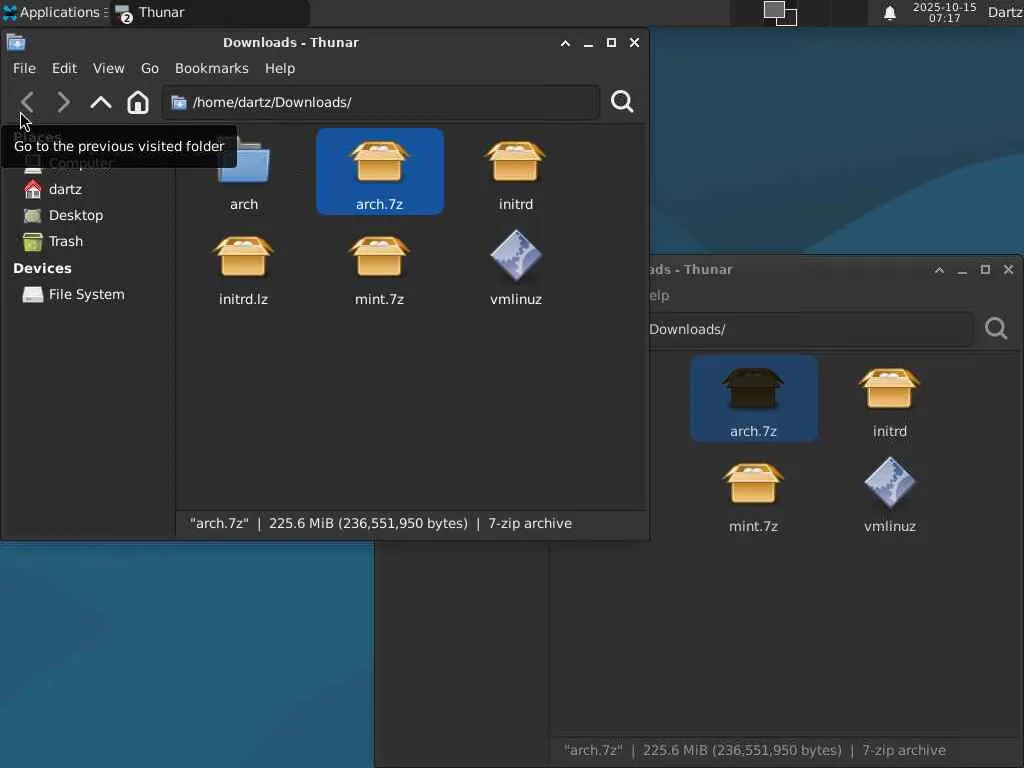The width and height of the screenshot is (1024, 768).
Task: Shade the front Thunar window with up arrow
Action: pos(566,43)
